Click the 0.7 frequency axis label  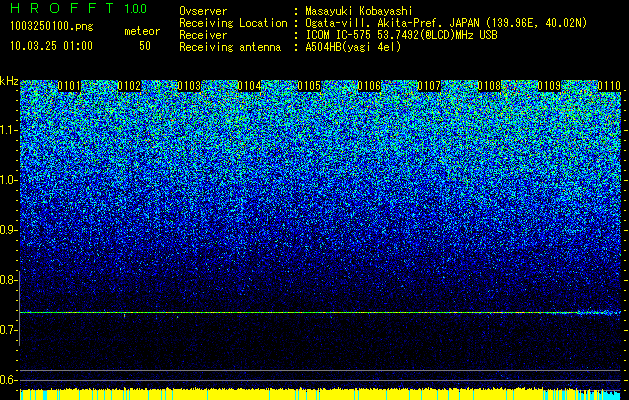tap(8, 330)
